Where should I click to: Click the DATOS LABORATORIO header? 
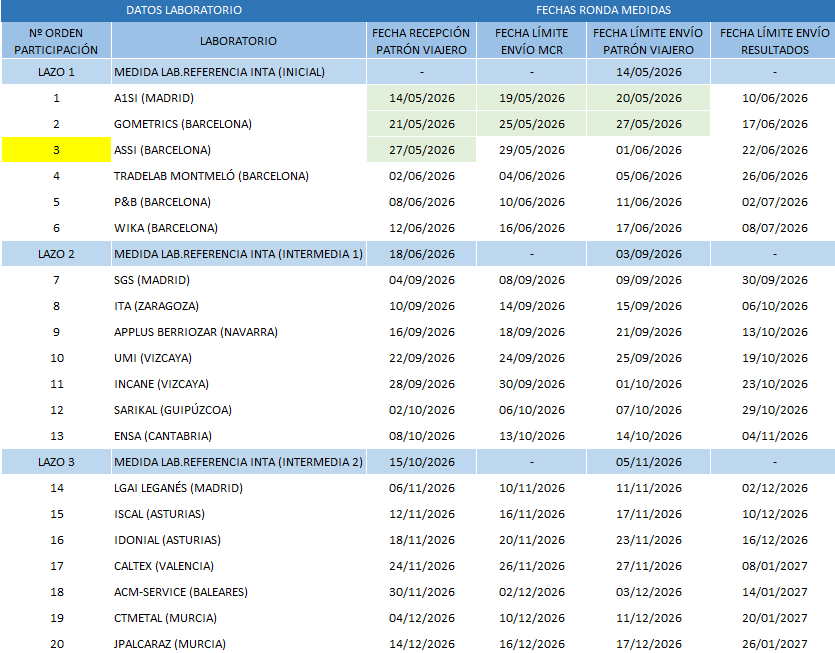pyautogui.click(x=184, y=10)
